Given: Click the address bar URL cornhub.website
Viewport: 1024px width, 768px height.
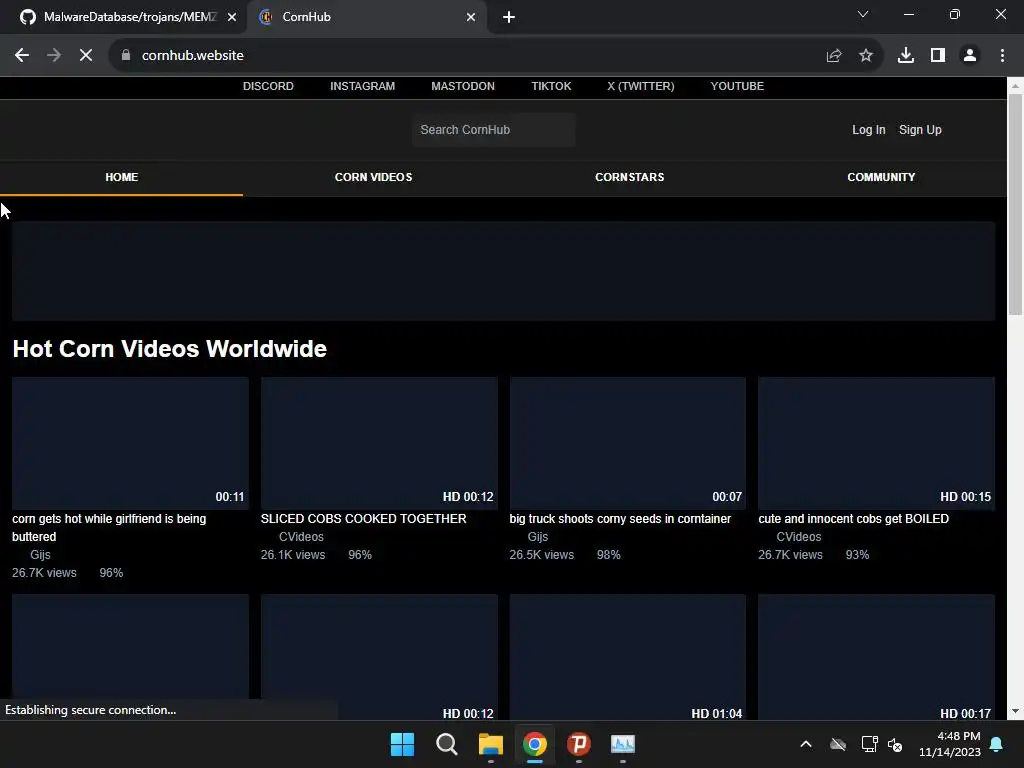Looking at the screenshot, I should (x=193, y=56).
